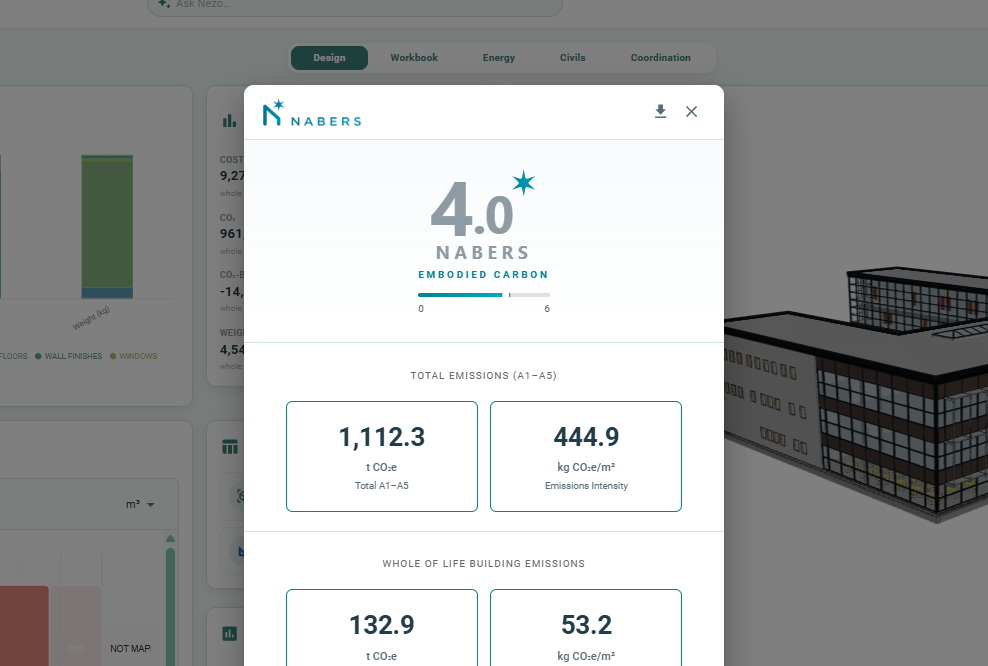
Task: Open the Workbook tab
Action: pos(414,58)
